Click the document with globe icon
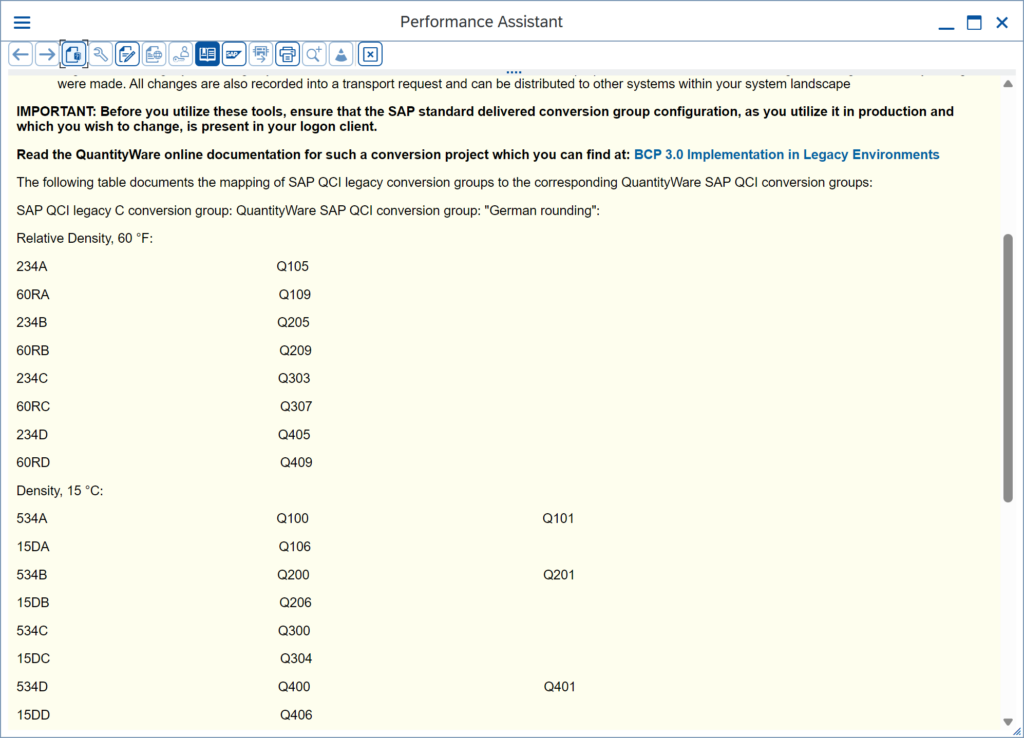Image resolution: width=1024 pixels, height=738 pixels. [x=154, y=54]
